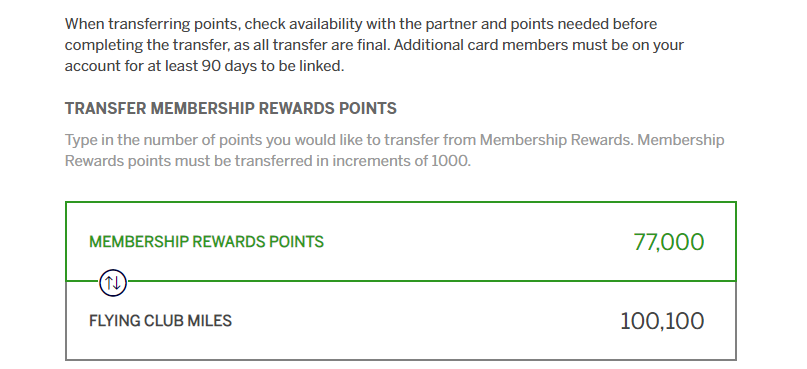Click inside the gray-bordered Flying Club box
807x369 pixels.
[401, 321]
